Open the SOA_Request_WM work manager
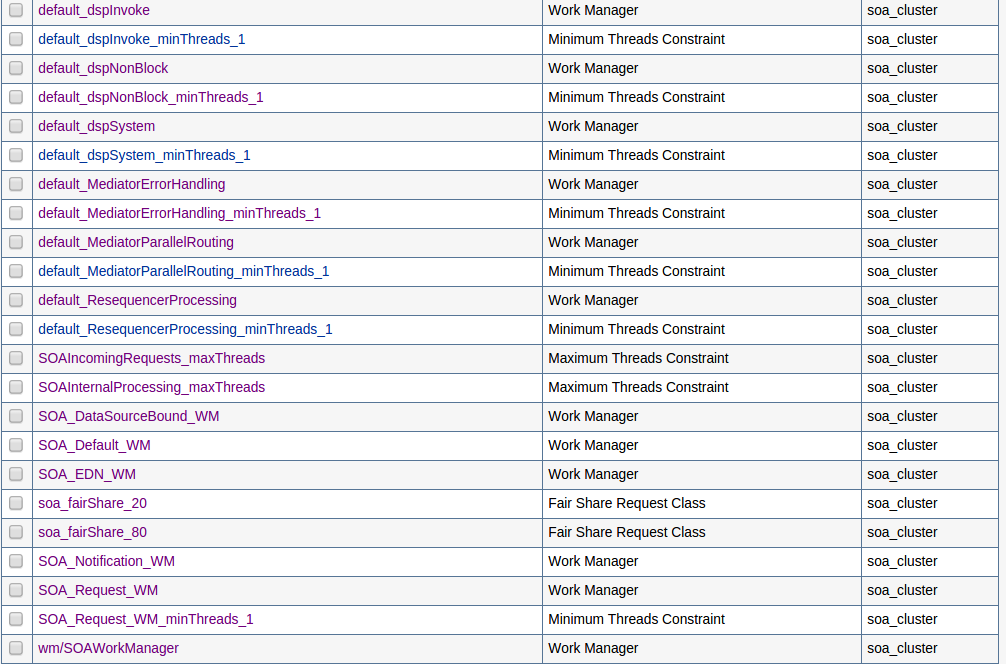 click(x=98, y=590)
